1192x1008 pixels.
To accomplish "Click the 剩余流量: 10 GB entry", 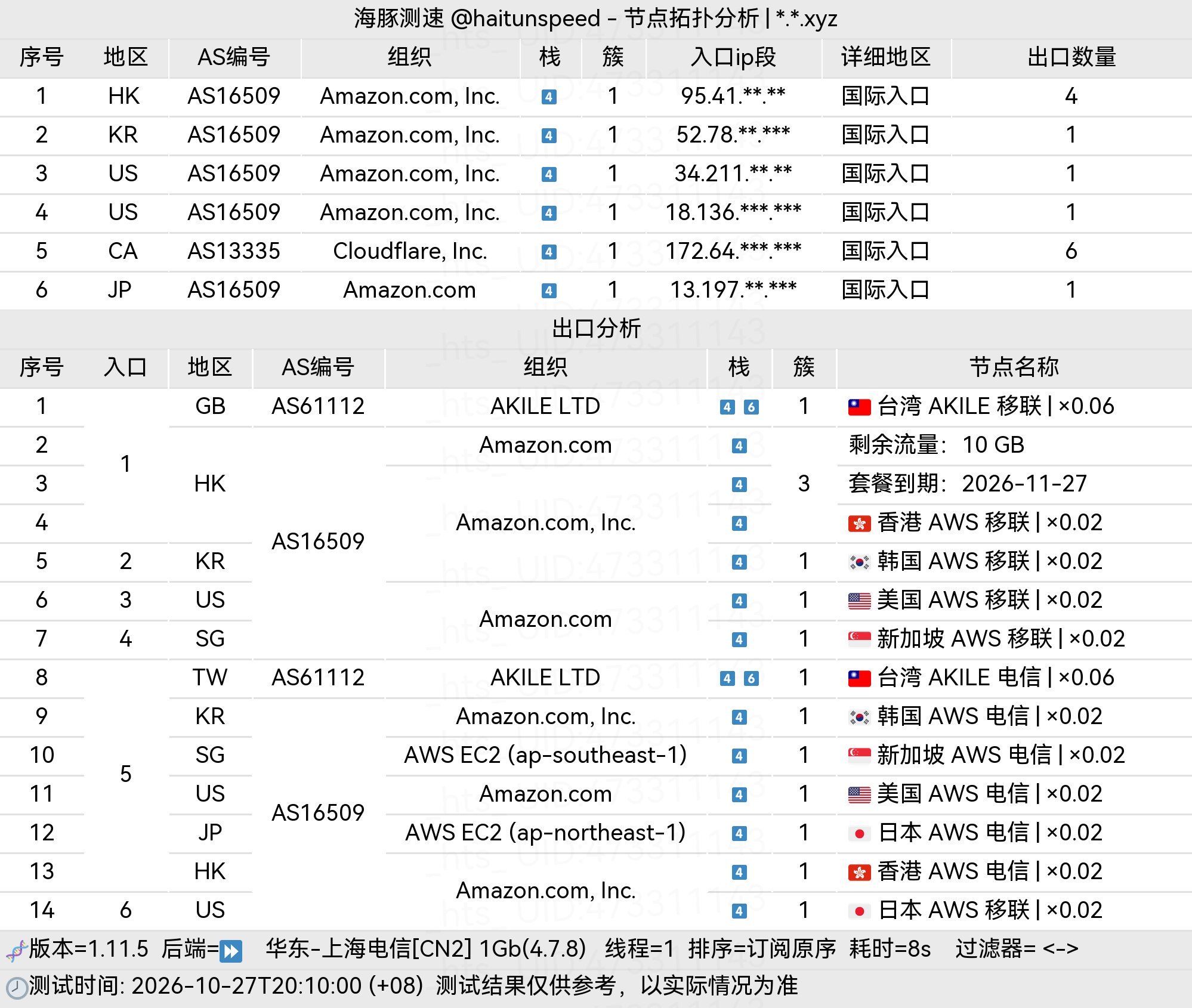I will tap(936, 445).
